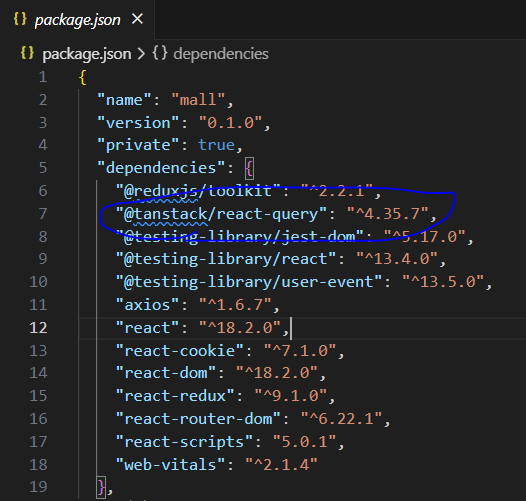Click the "@tanstack/react-query" key

tap(221, 214)
